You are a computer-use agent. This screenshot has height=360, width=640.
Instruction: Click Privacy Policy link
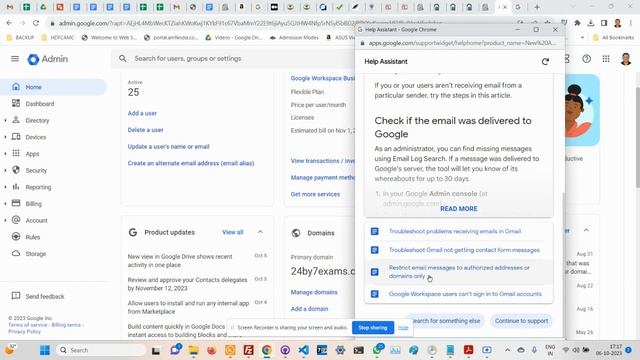click(x=24, y=331)
